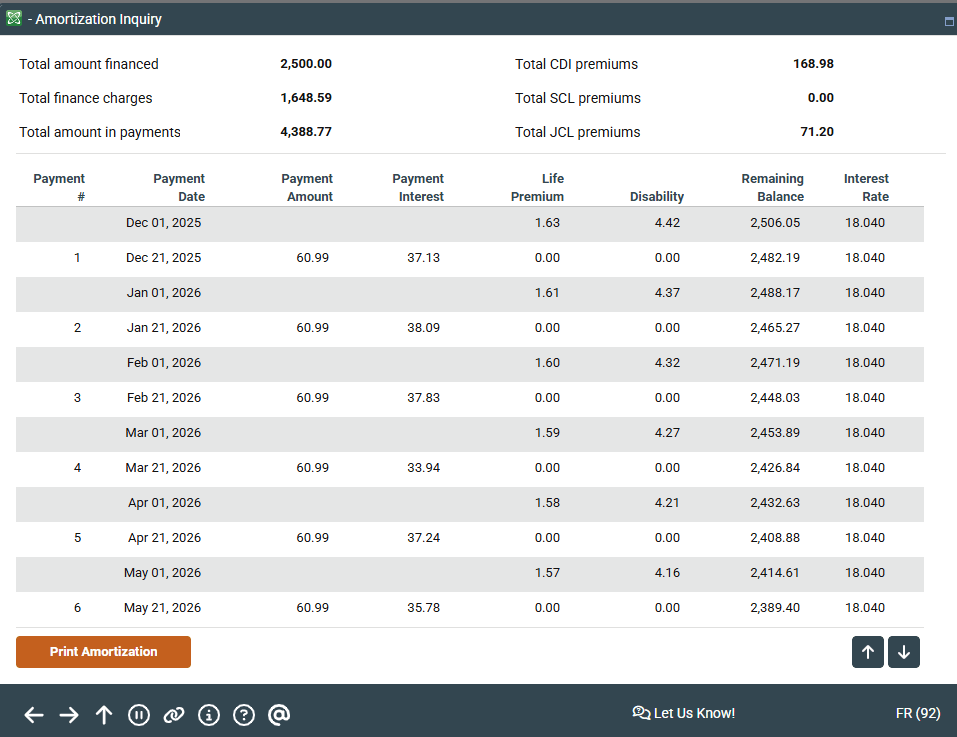Select the Mar 01, 2026 premium row
The width and height of the screenshot is (957, 737).
tap(469, 433)
